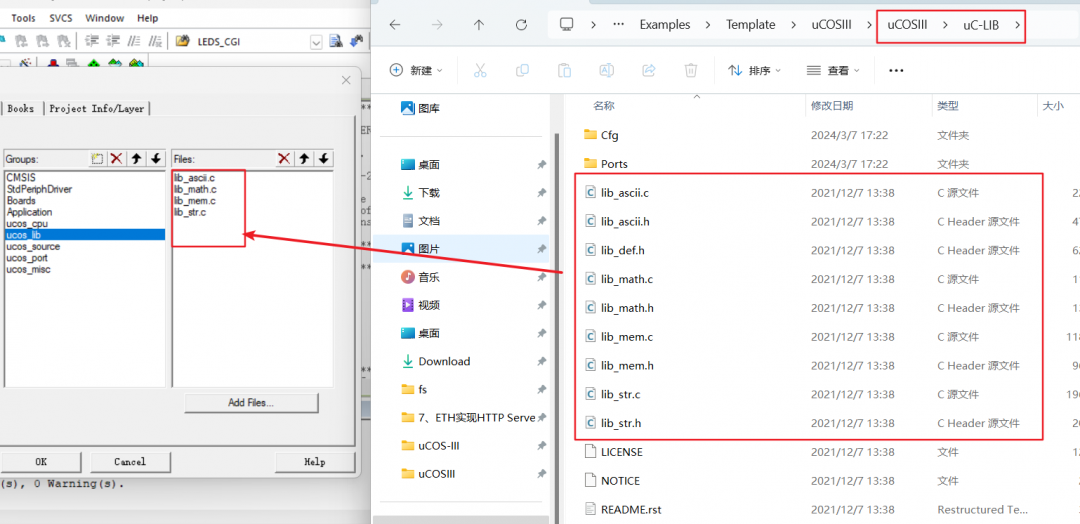1080x524 pixels.
Task: Close the Manage Project Items dialog
Action: click(x=346, y=81)
